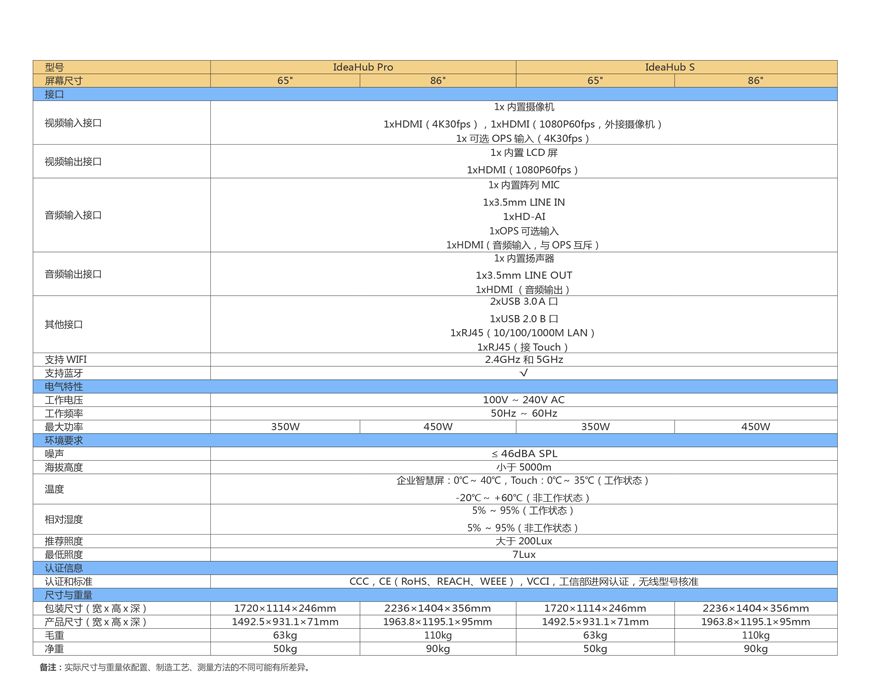Click the '备注' footnote below the table
The image size is (889, 690).
pos(175,667)
